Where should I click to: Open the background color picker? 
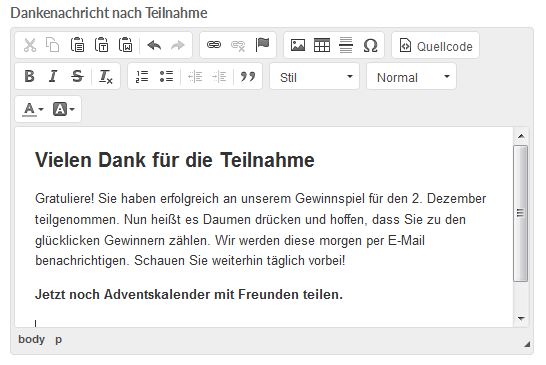(x=64, y=109)
